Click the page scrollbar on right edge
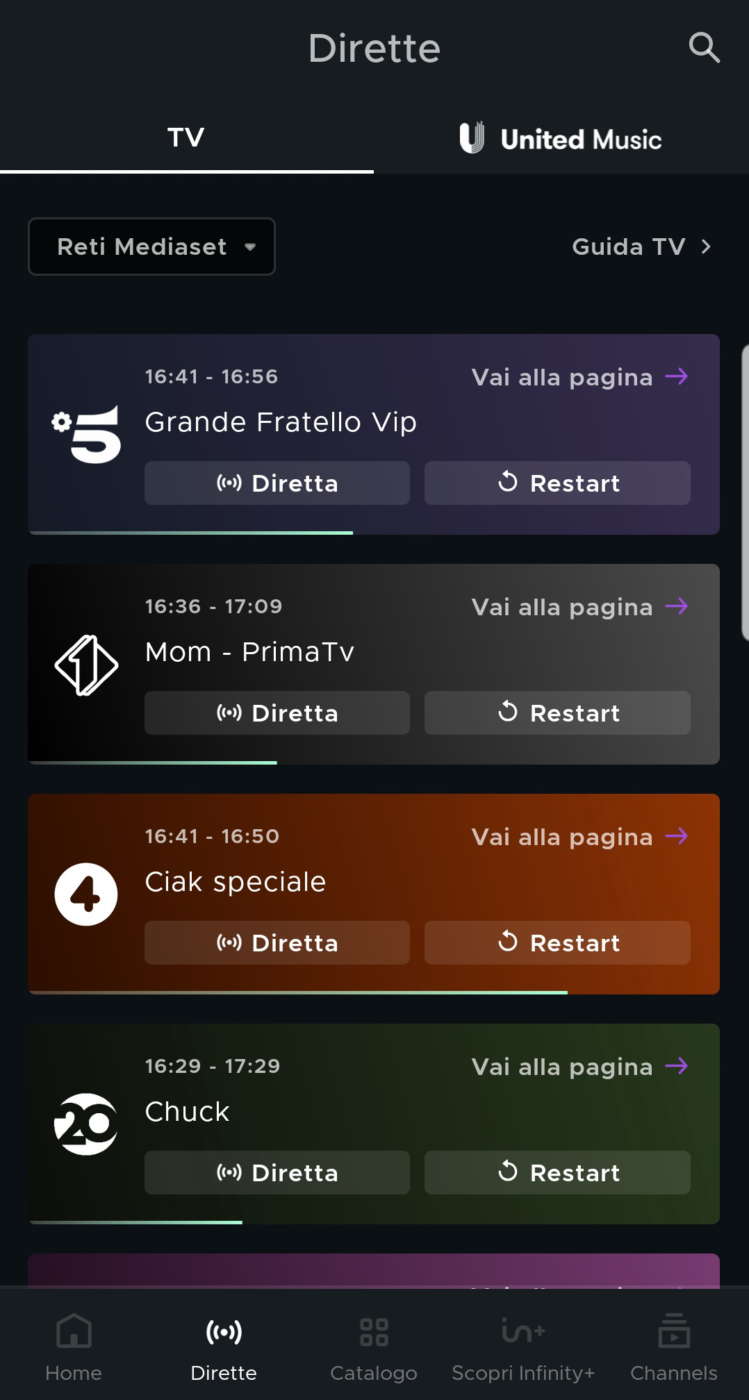Viewport: 749px width, 1400px height. click(744, 490)
